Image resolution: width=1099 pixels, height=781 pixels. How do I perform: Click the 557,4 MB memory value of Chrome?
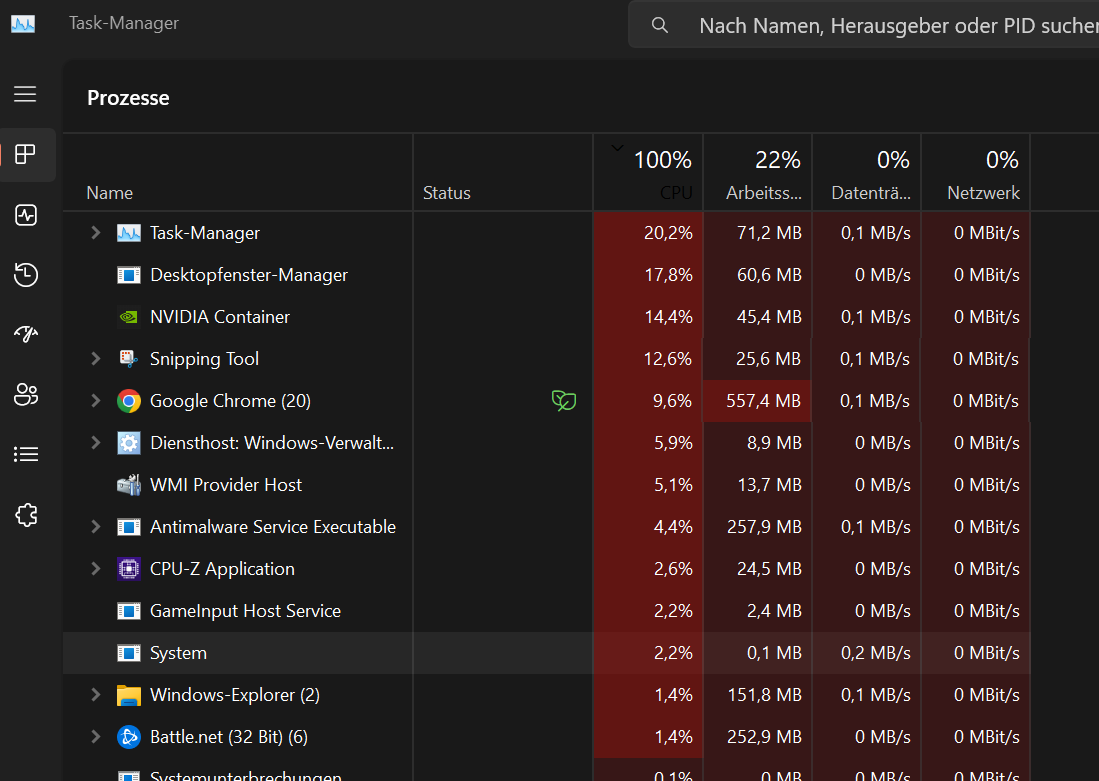click(x=763, y=401)
